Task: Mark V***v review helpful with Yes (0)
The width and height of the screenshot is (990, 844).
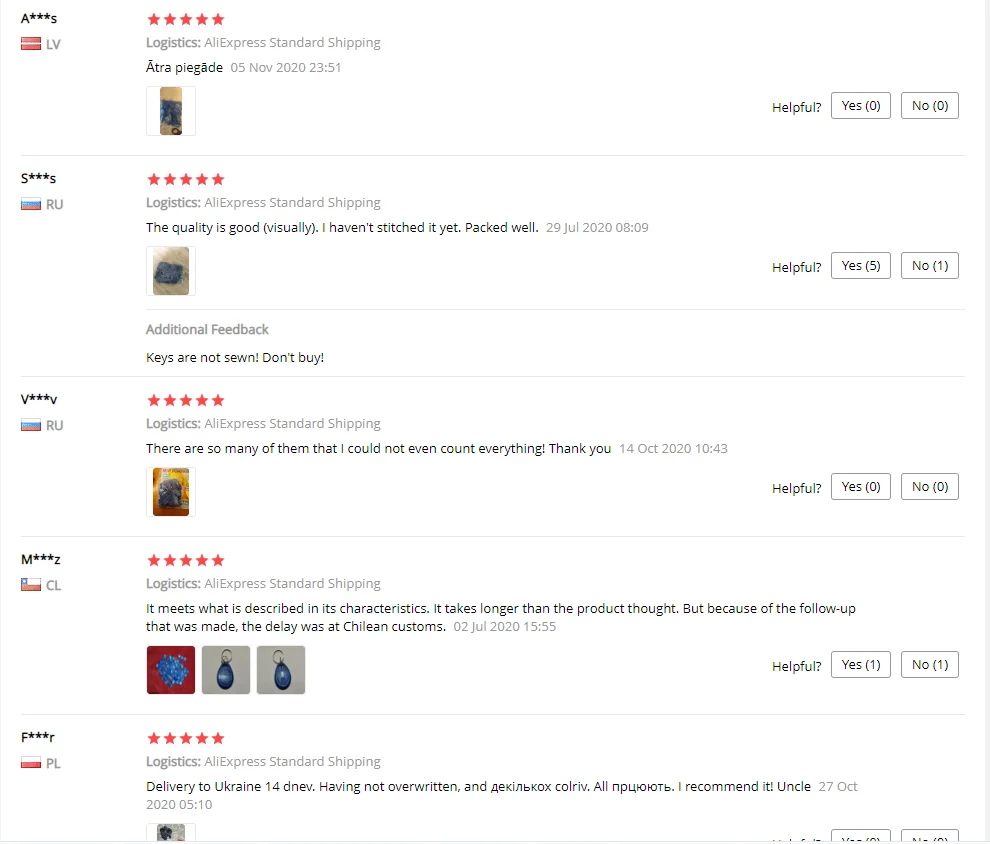Action: tap(861, 487)
